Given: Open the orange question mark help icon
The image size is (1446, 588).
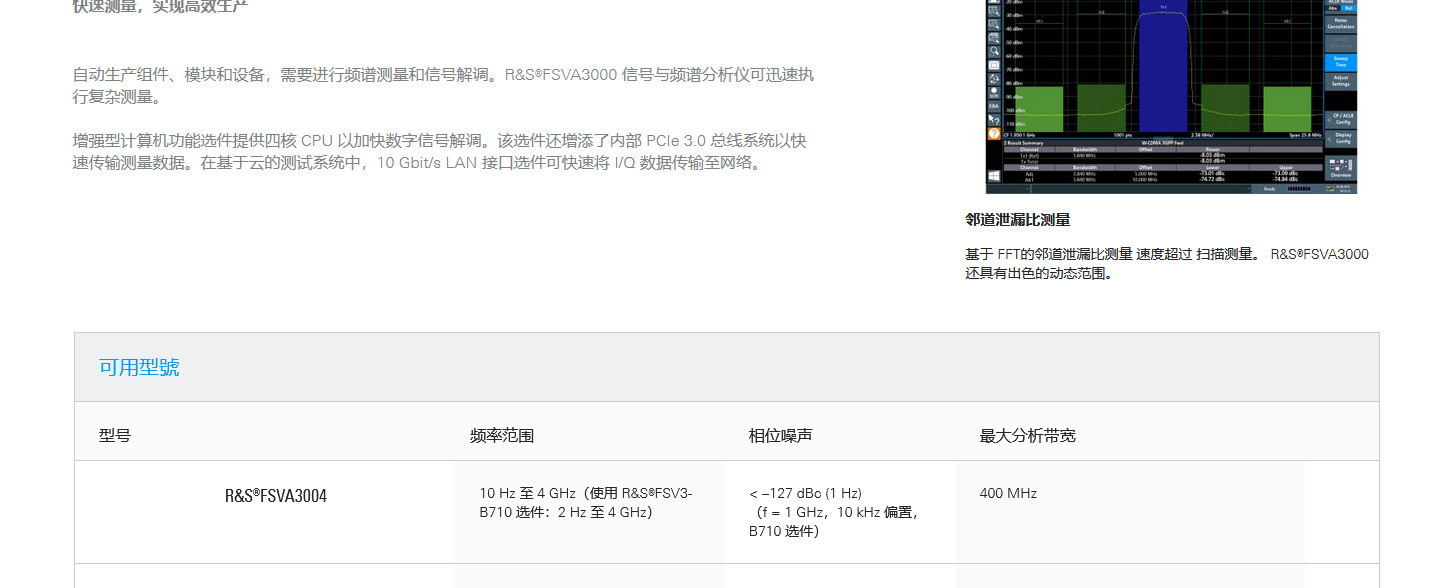Looking at the screenshot, I should (x=994, y=133).
